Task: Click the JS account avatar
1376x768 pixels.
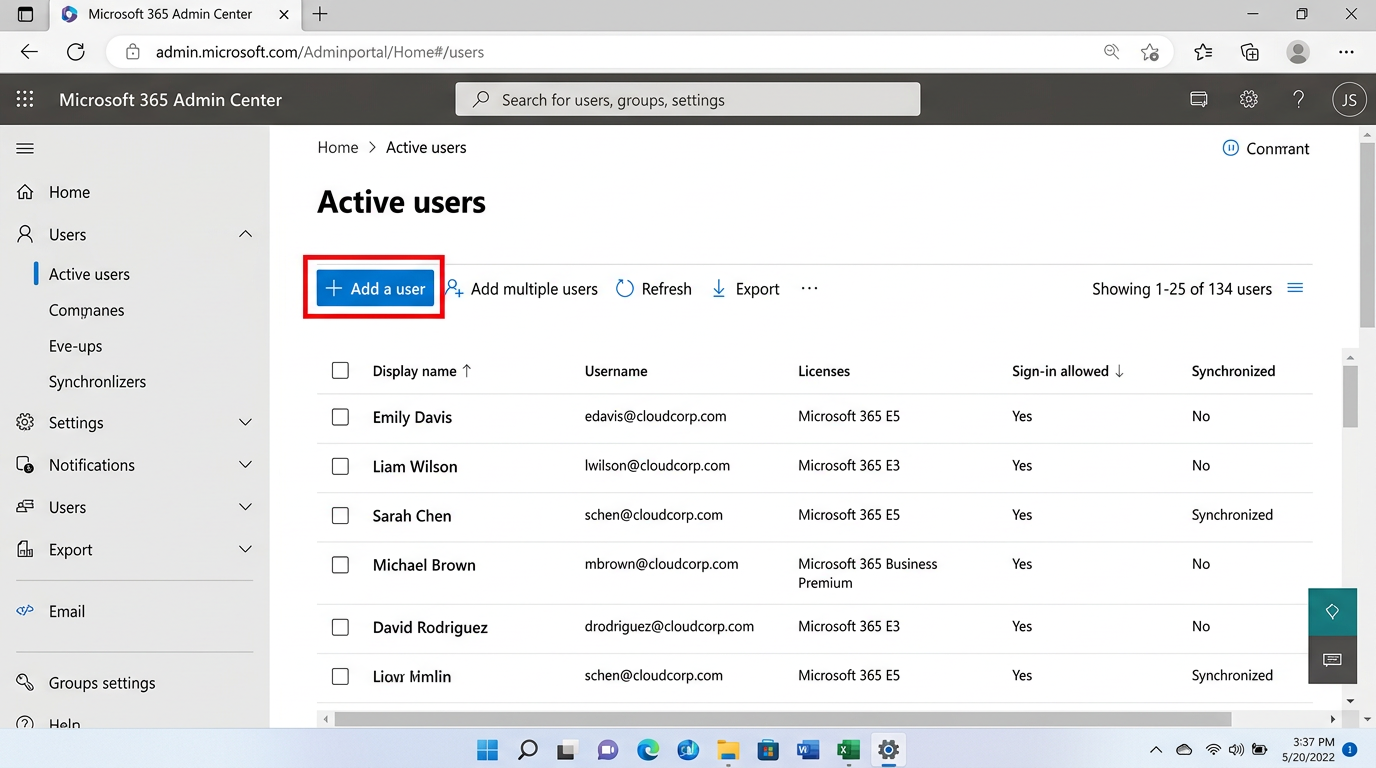Action: [1349, 99]
